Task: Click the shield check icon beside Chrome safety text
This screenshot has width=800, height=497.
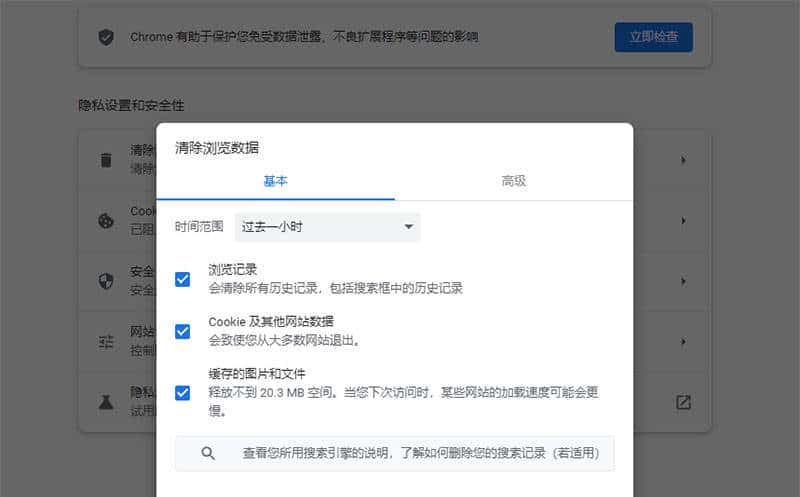Action: click(x=106, y=37)
